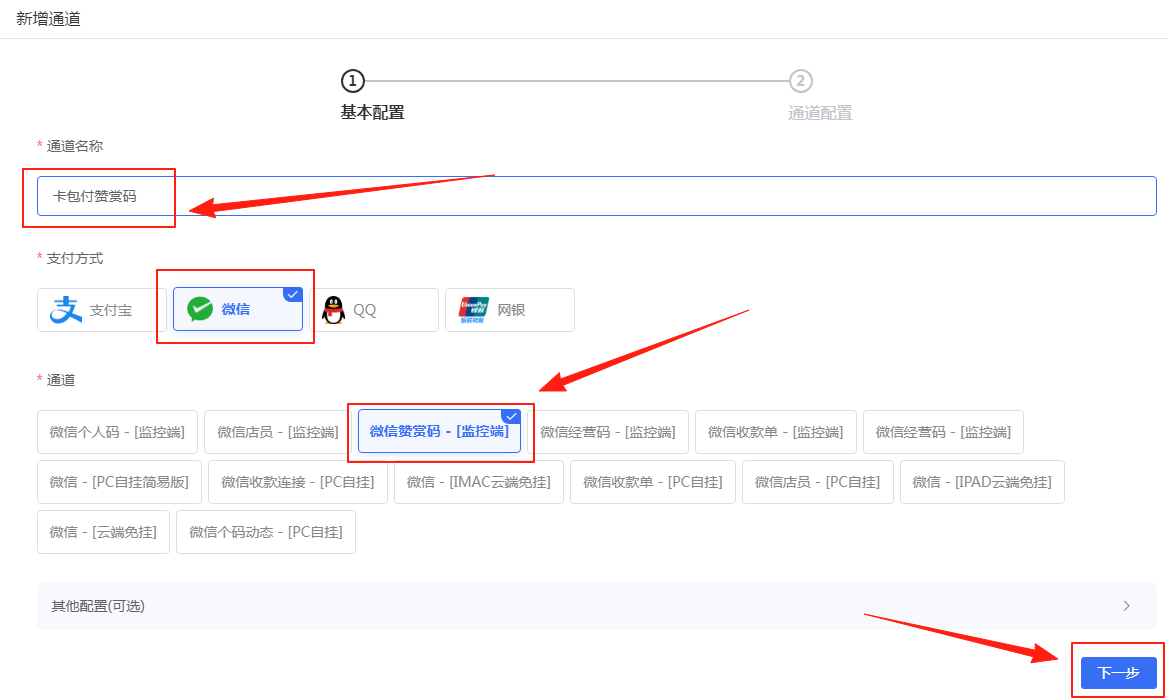Expand 其他配置(可选) section
The width and height of the screenshot is (1167, 698).
click(x=97, y=606)
